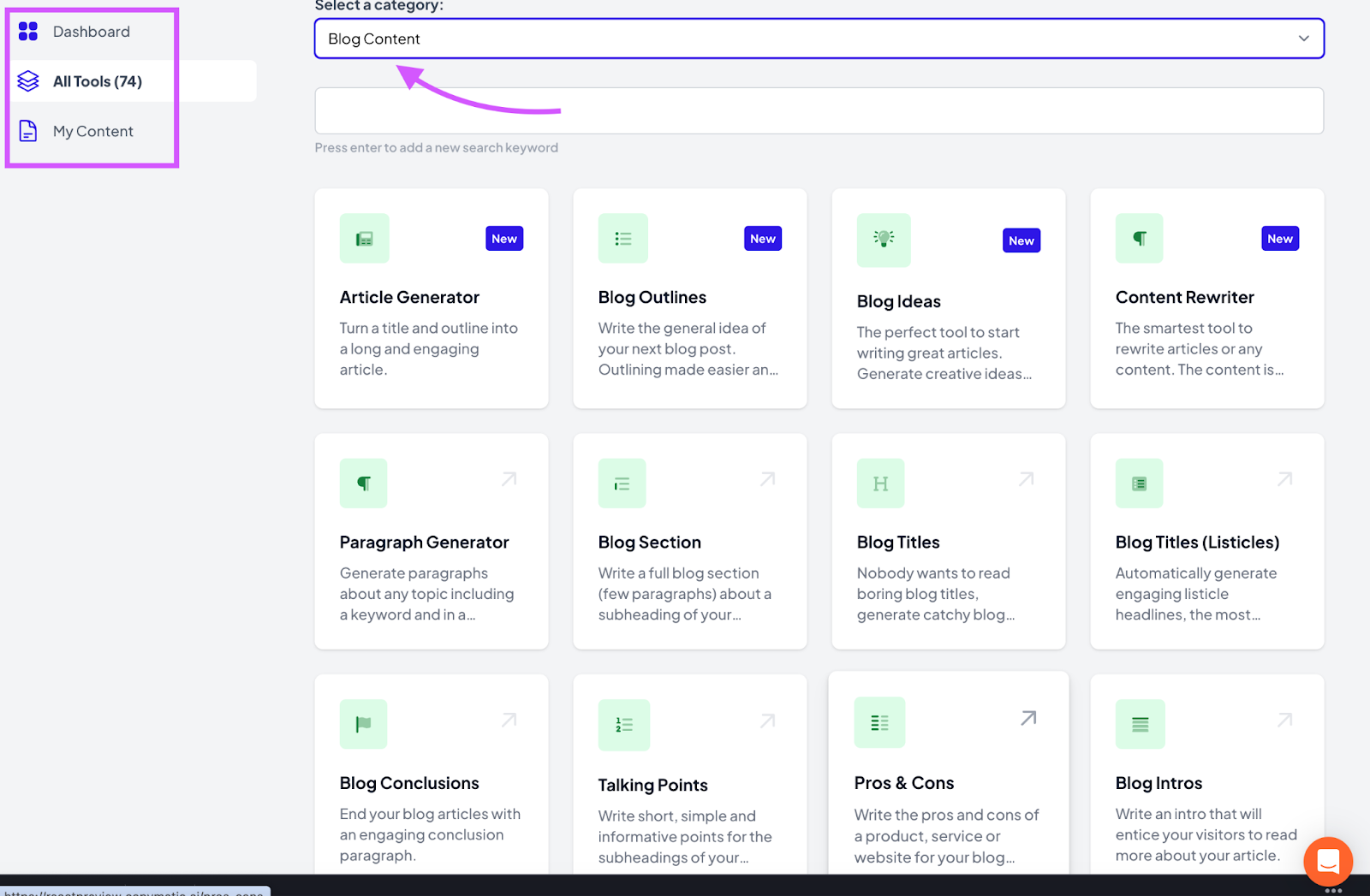Select All Tools (74) in sidebar
Screen dimensions: 1370x896
click(97, 81)
